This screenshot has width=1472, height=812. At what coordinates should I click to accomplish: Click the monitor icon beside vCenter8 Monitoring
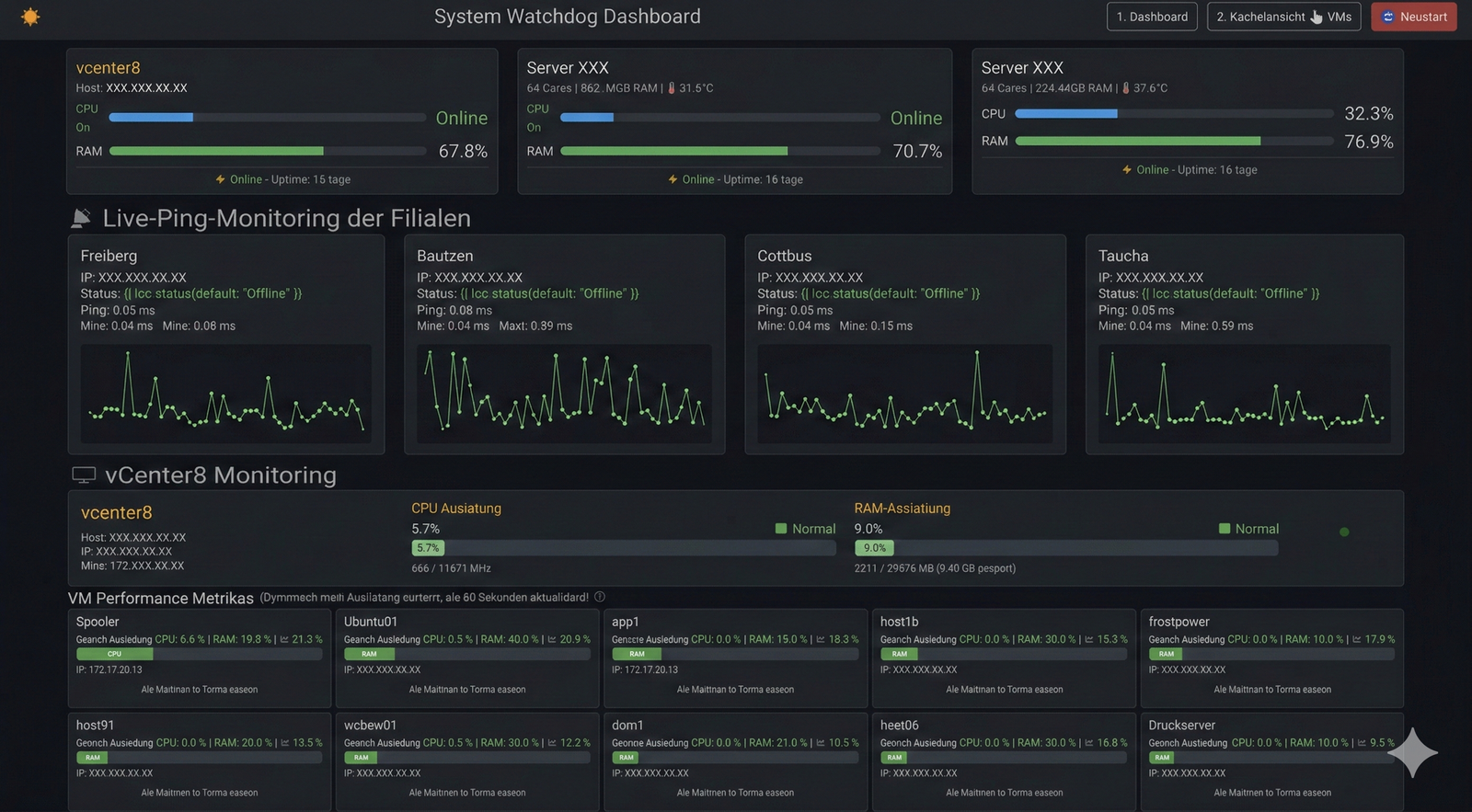84,475
